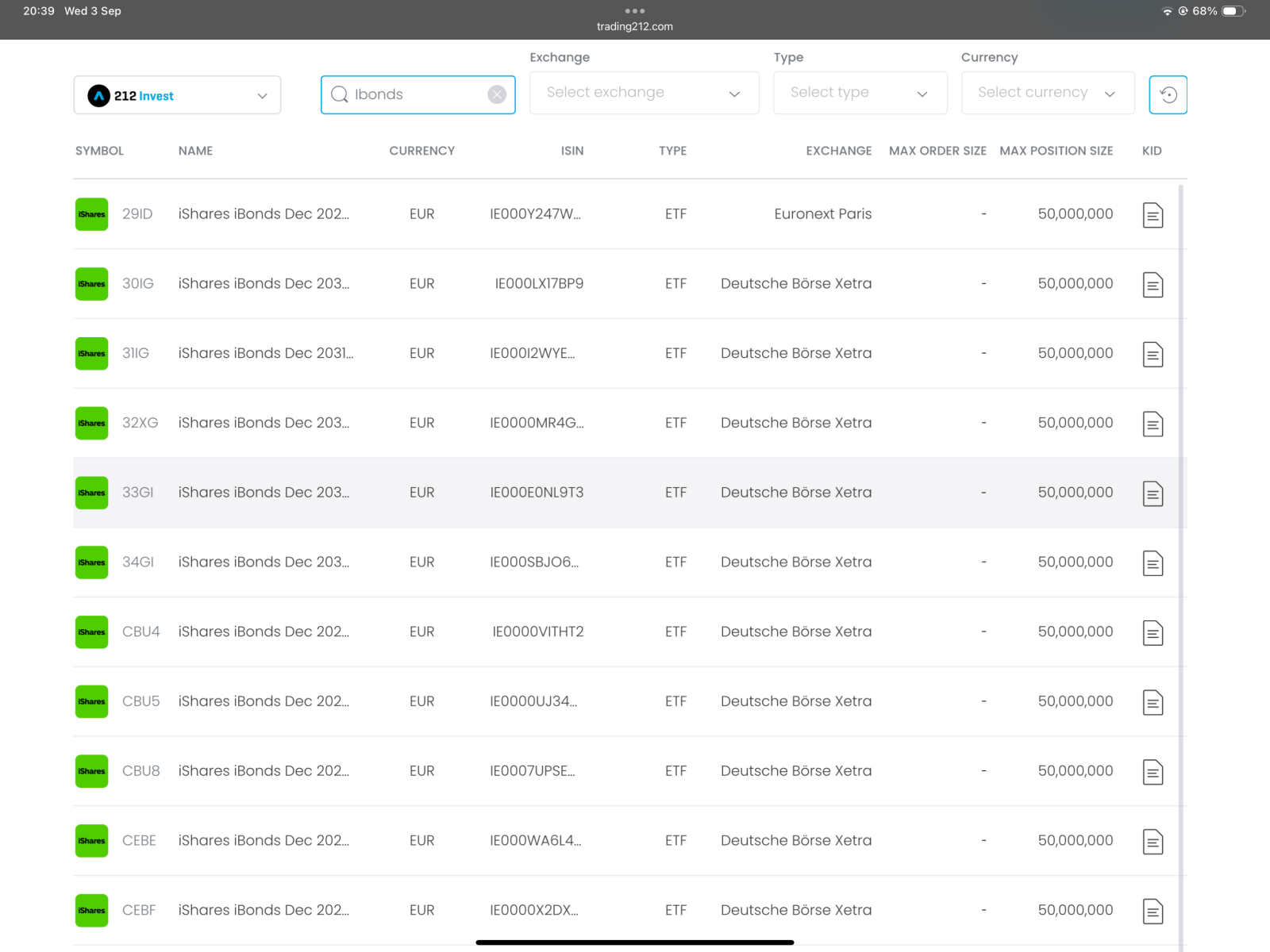Image resolution: width=1270 pixels, height=952 pixels.
Task: Tap the battery status indicator
Action: click(x=1233, y=11)
